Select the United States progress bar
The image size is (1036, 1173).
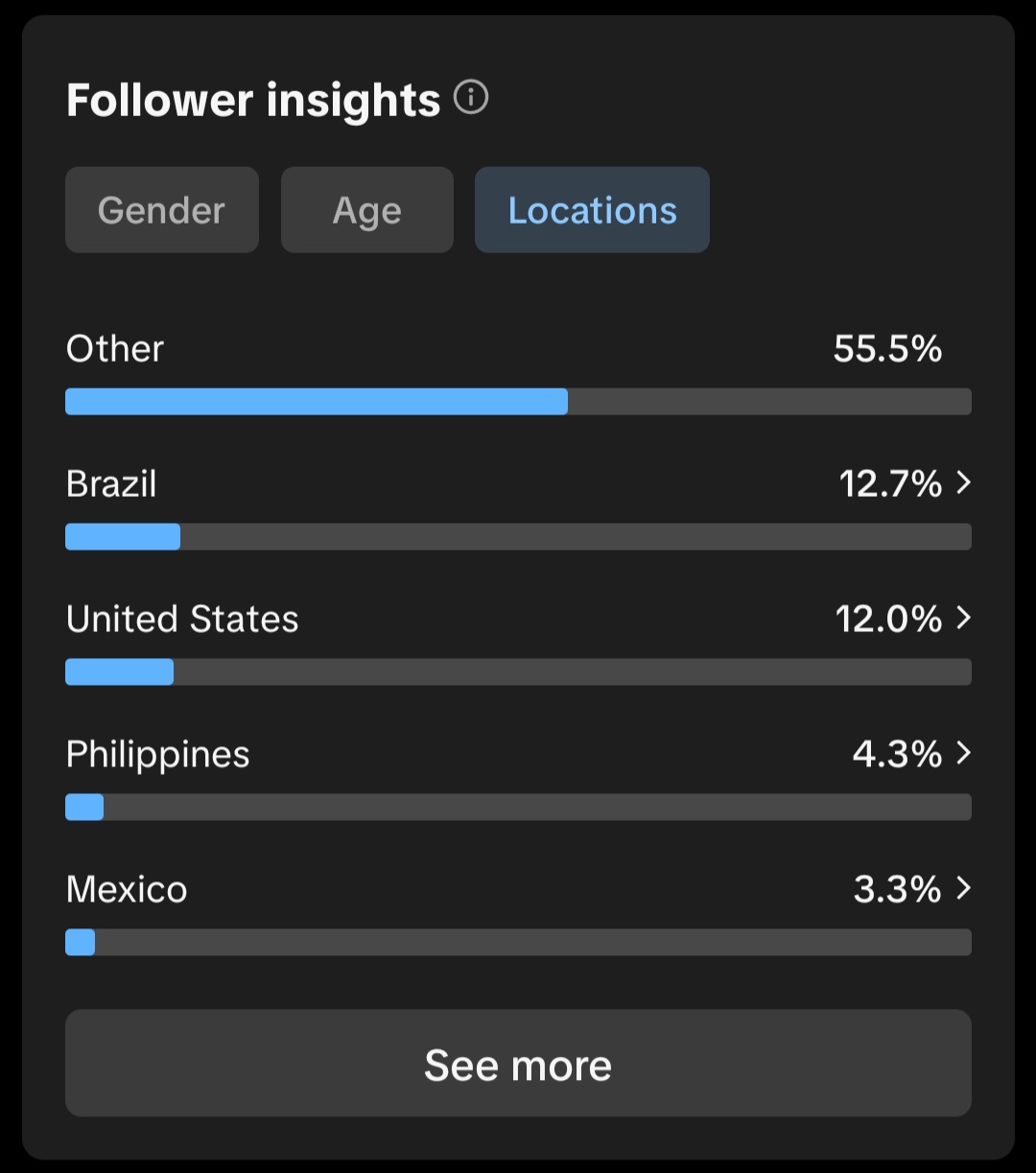pyautogui.click(x=518, y=672)
